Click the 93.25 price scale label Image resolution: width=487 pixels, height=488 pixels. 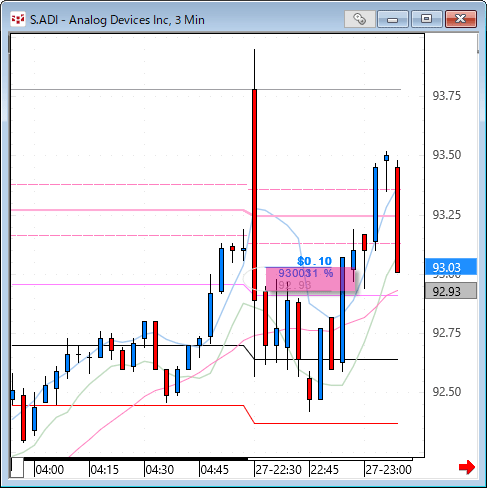[447, 215]
